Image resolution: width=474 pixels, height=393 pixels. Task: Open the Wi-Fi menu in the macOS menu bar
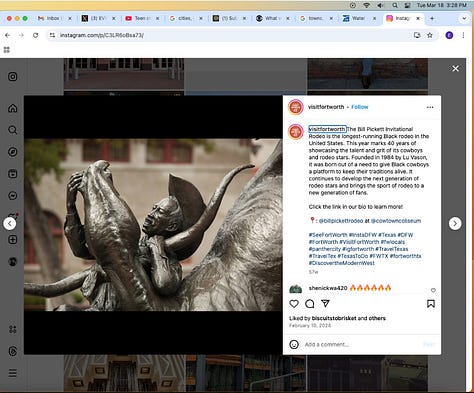tap(367, 5)
